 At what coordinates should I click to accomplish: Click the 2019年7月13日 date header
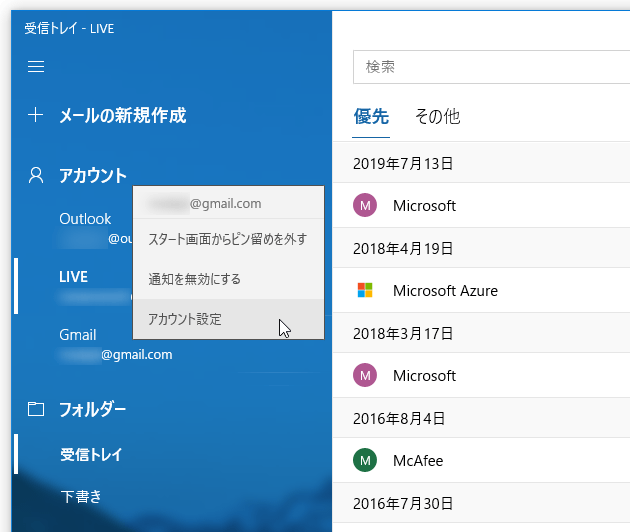[x=403, y=164]
